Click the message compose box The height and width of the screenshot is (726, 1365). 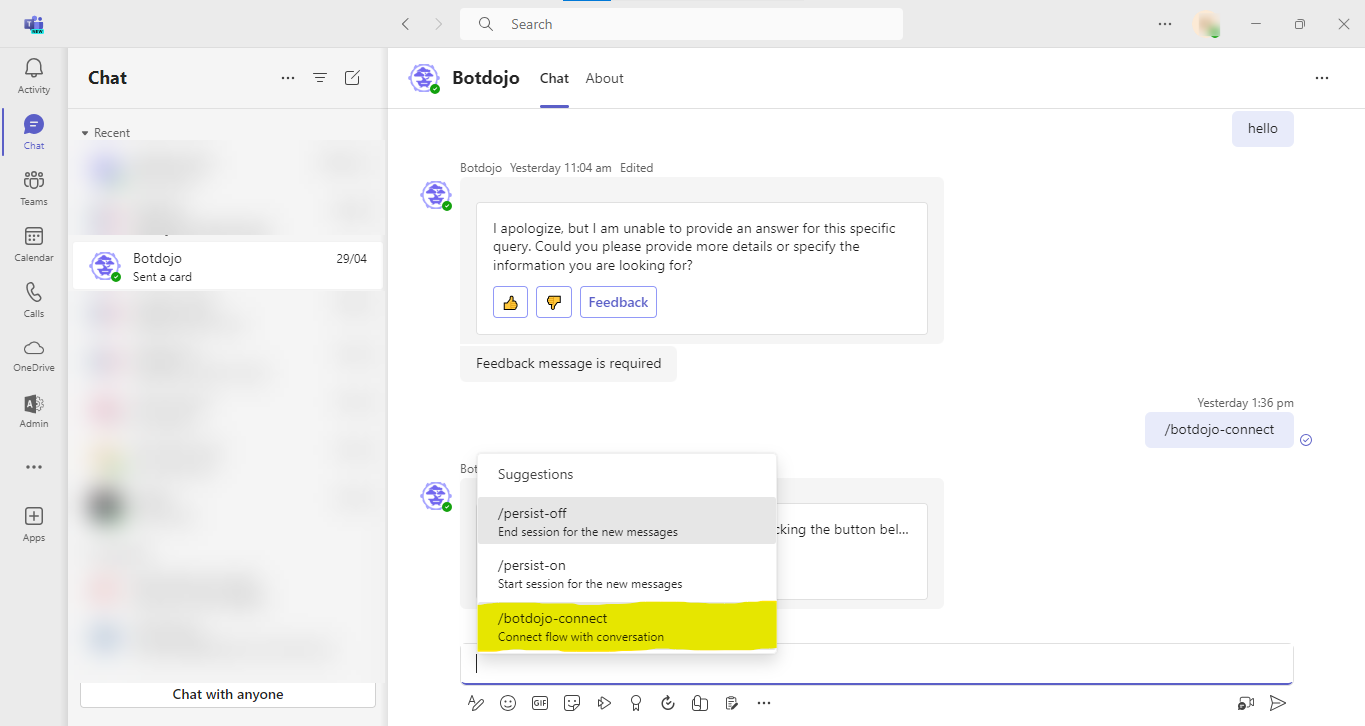(x=877, y=664)
